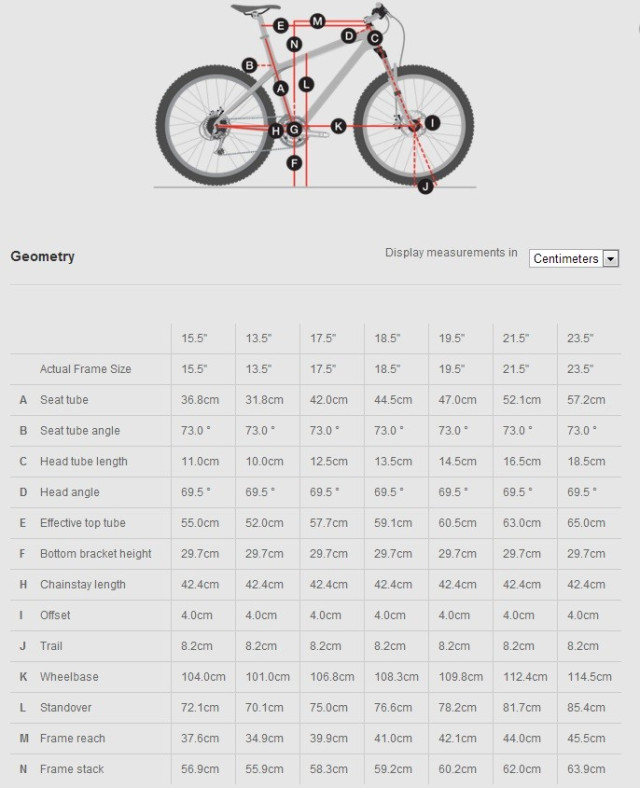
Task: Click the N frame stack marker
Action: (x=294, y=44)
